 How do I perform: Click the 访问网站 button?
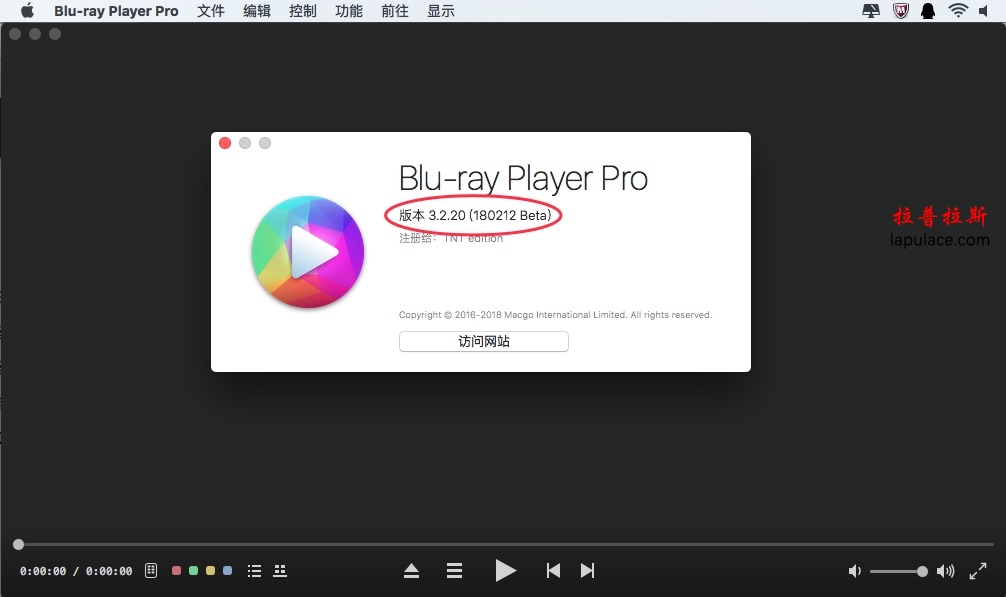[484, 341]
